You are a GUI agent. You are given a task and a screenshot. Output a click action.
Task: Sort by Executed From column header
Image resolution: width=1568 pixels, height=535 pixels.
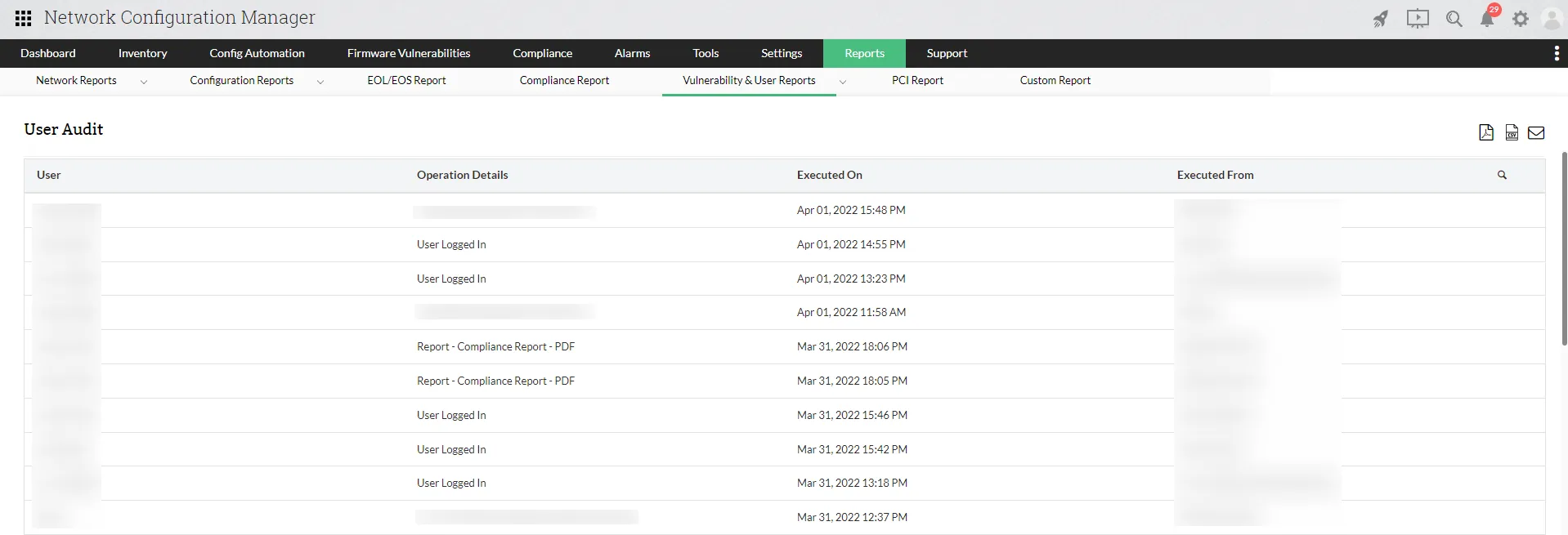click(1215, 175)
